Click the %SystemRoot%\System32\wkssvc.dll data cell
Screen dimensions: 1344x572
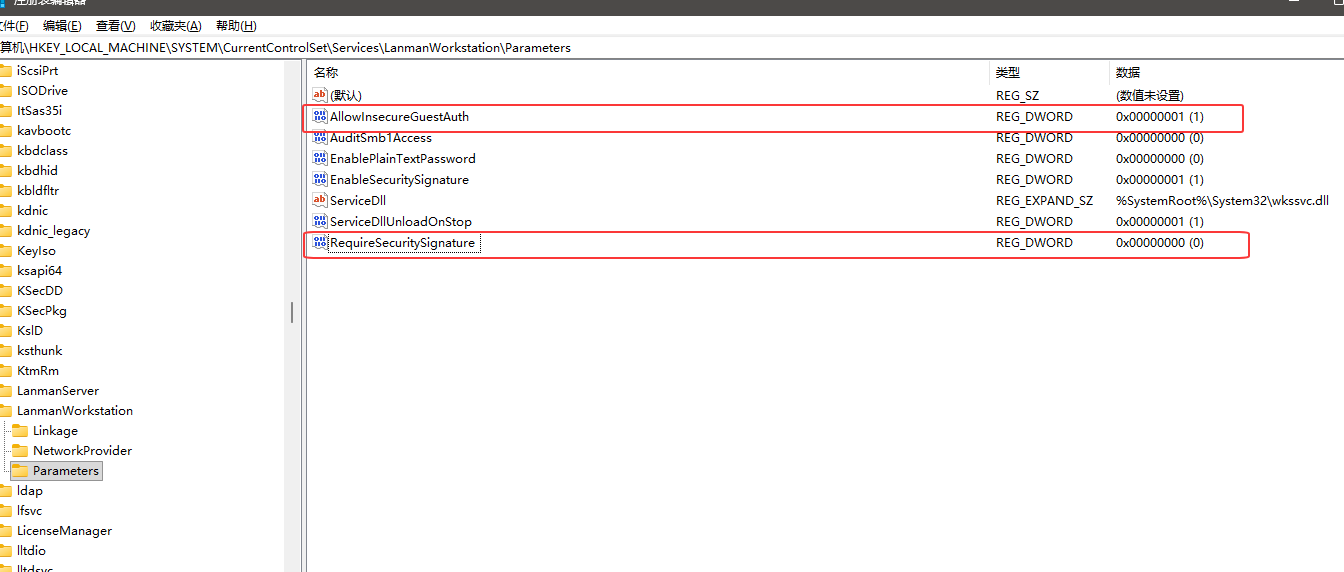pyautogui.click(x=1222, y=200)
